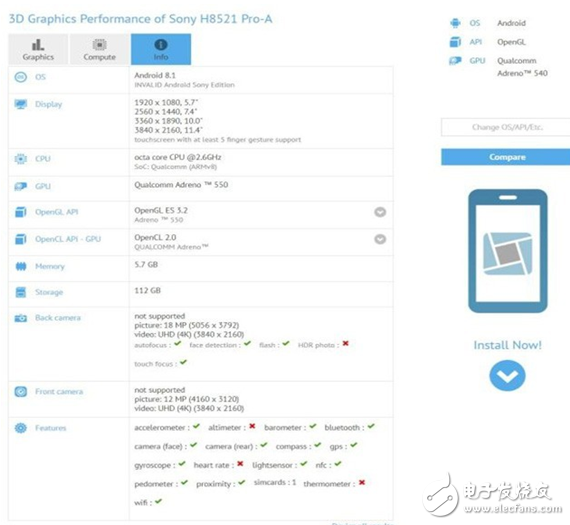Click the Compare button
This screenshot has width=570, height=525.
pos(506,157)
